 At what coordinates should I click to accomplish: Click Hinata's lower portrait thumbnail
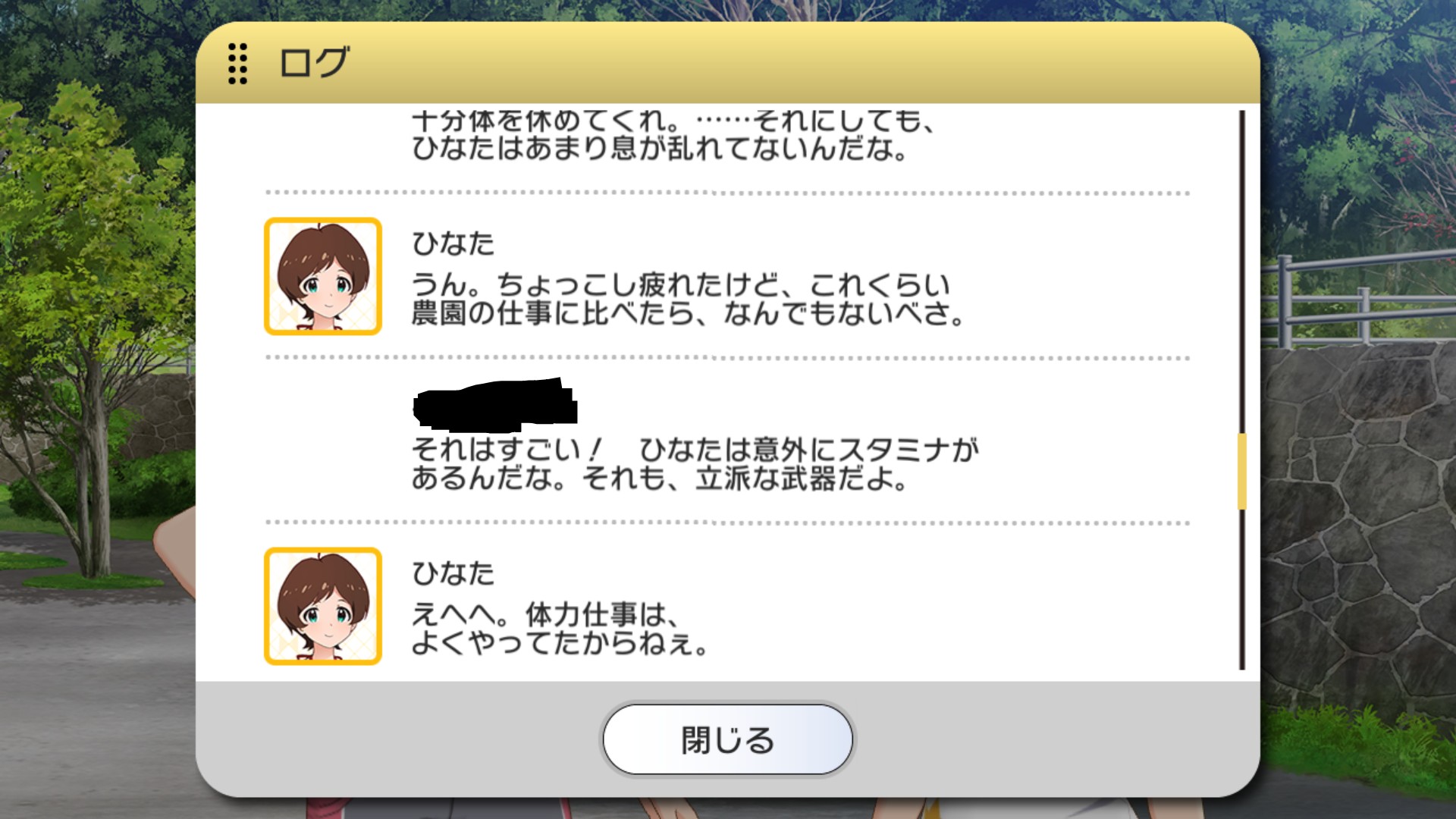323,606
